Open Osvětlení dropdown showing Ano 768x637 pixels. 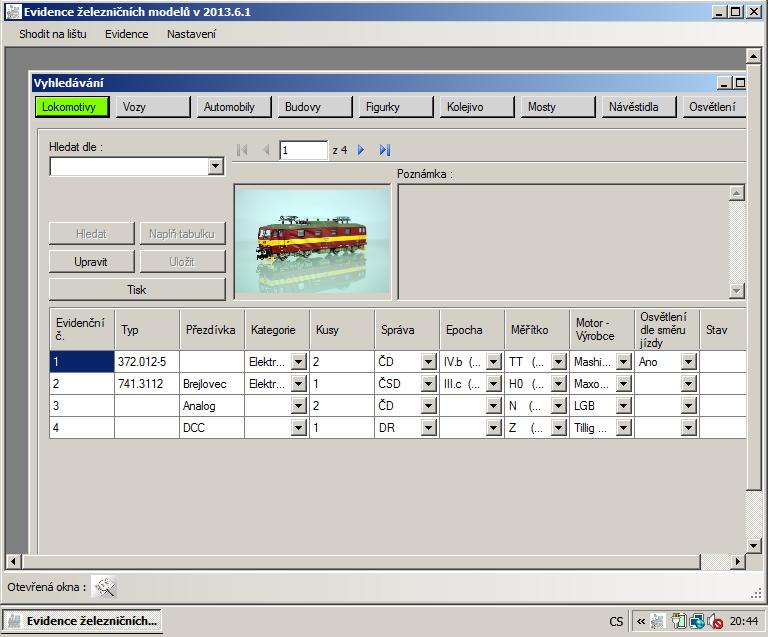coord(688,362)
